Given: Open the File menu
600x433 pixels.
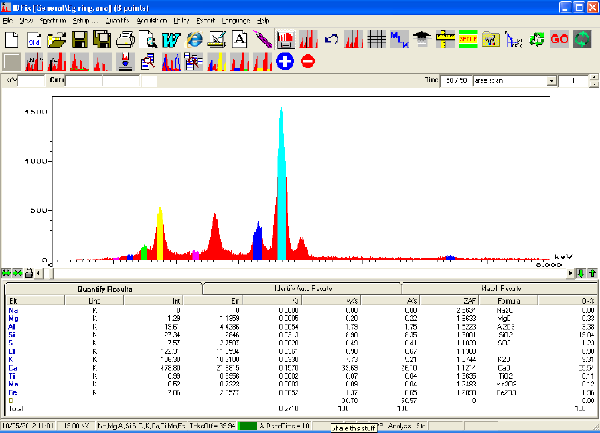Looking at the screenshot, I should tap(8, 21).
